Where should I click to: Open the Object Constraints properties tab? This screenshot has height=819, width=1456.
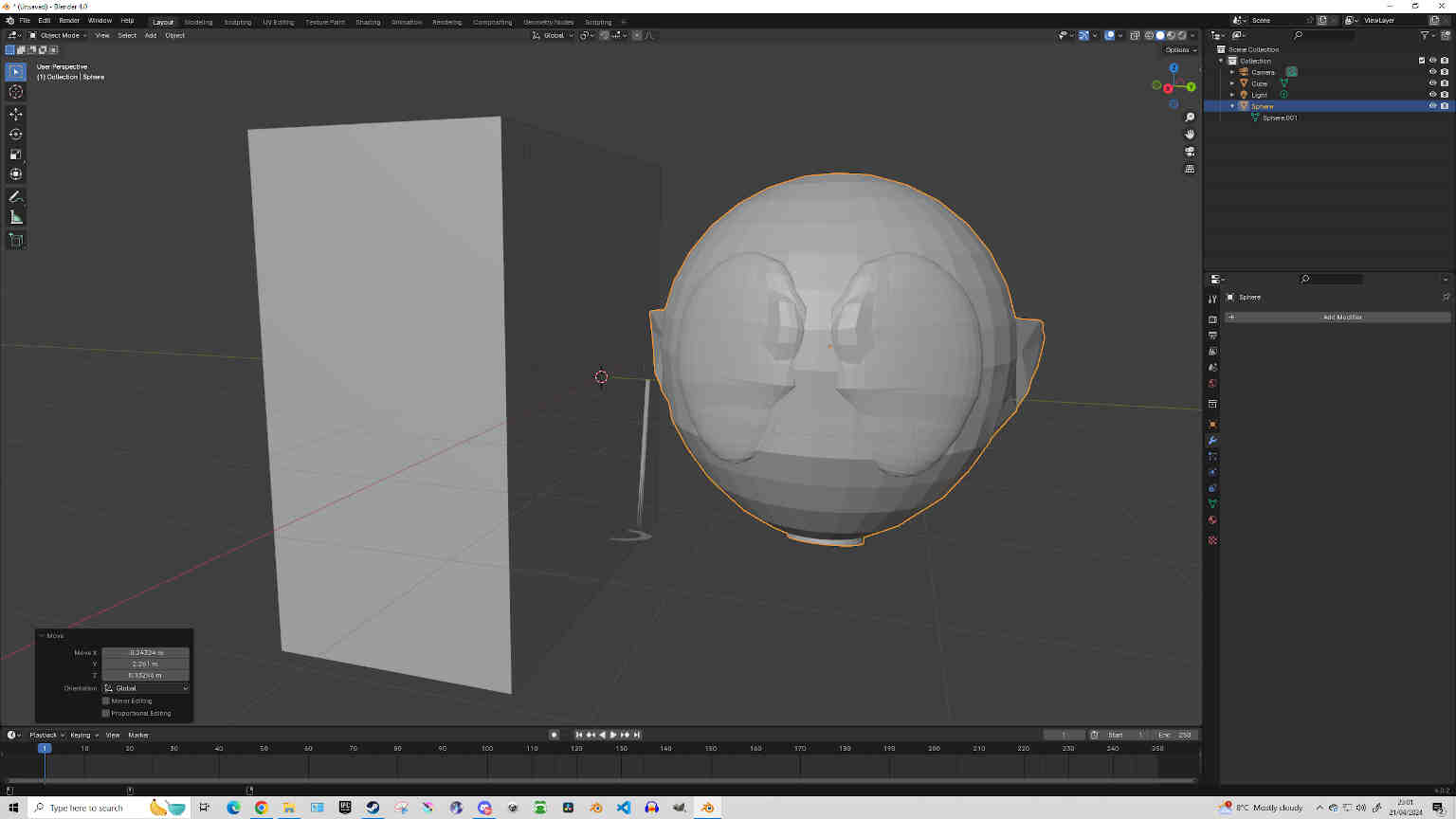[1212, 488]
